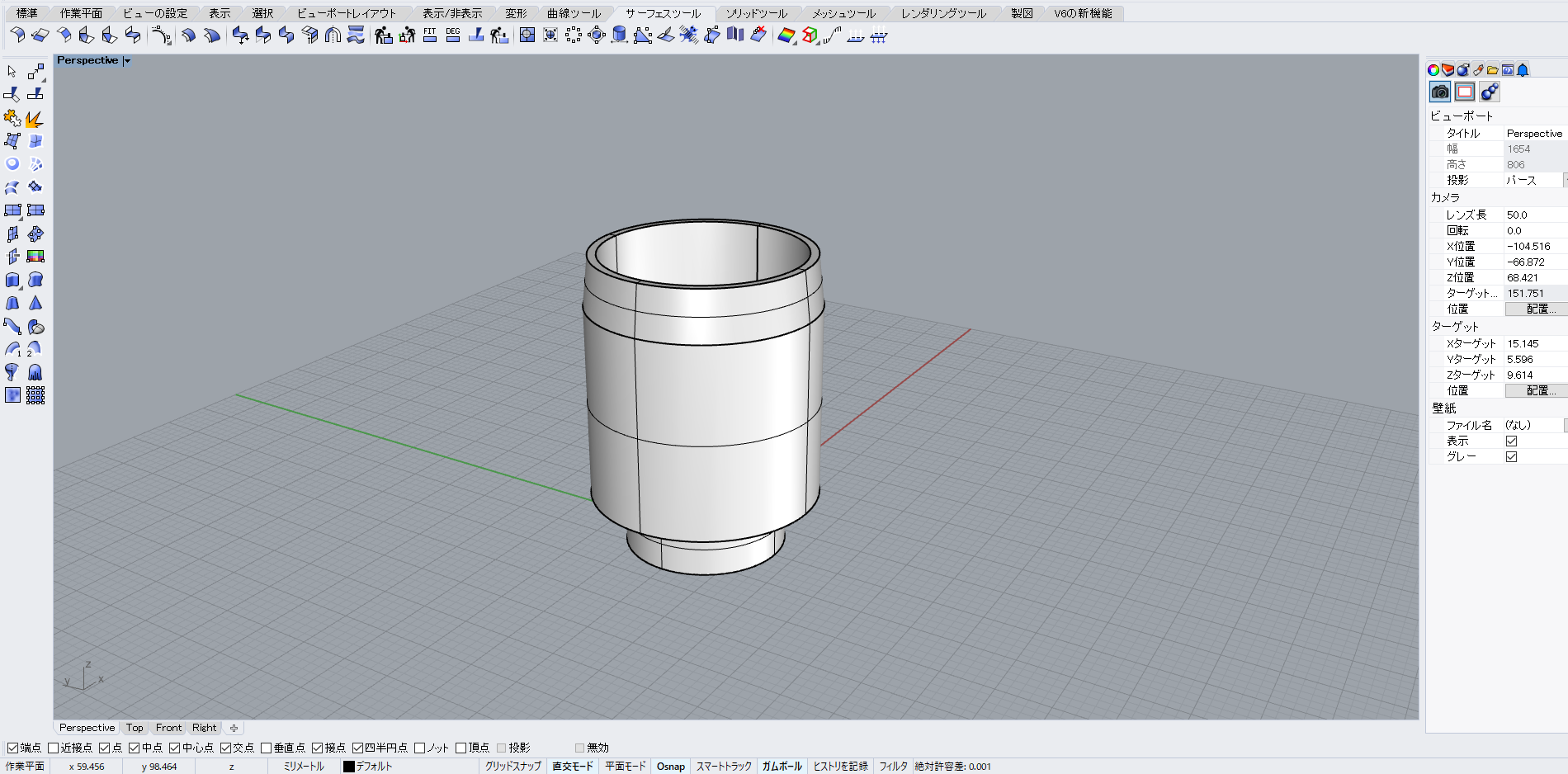The image size is (1568, 774).
Task: Toggle Osnap in status bar
Action: (671, 767)
